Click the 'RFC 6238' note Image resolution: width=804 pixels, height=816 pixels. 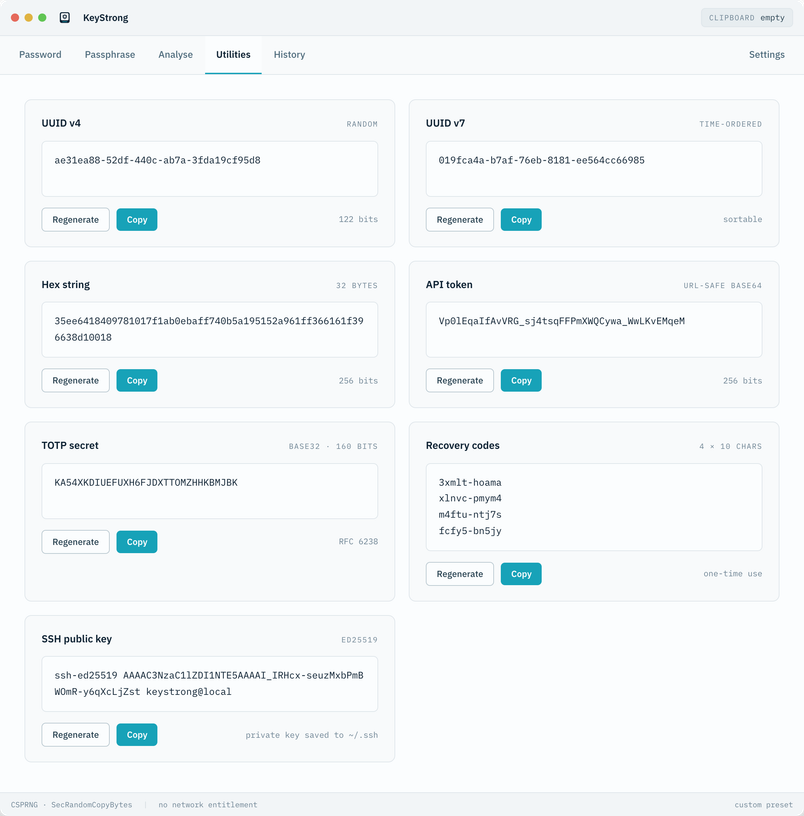coord(358,541)
